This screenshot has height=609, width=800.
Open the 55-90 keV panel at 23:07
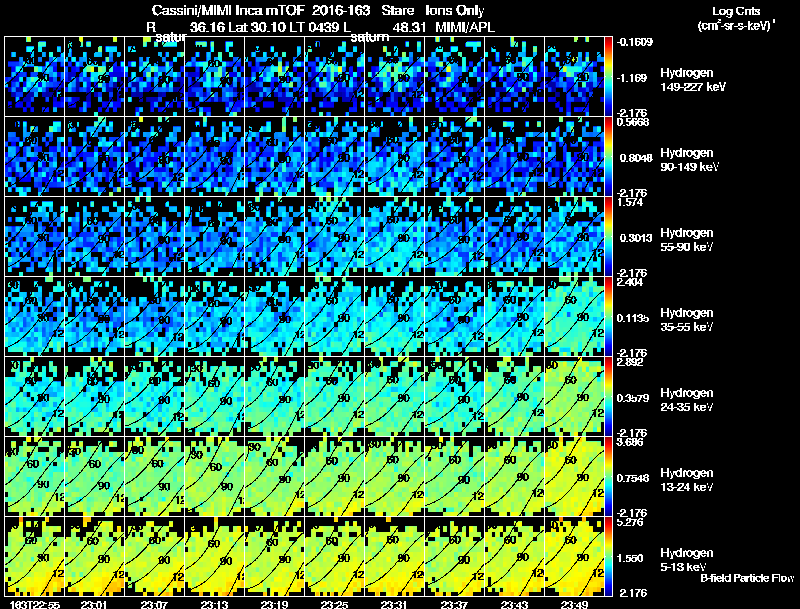[154, 236]
